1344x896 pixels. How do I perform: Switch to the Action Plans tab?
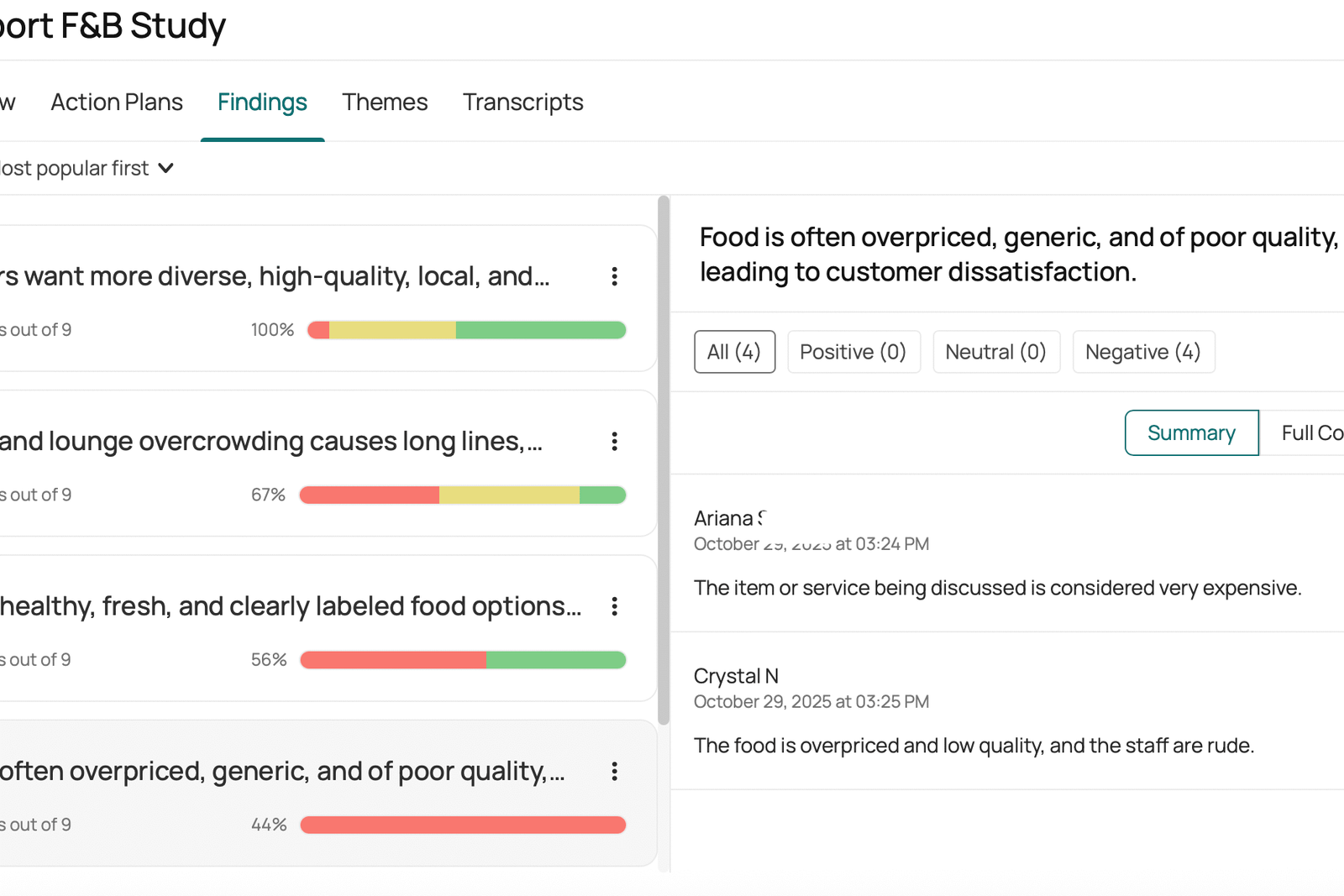coord(117,102)
